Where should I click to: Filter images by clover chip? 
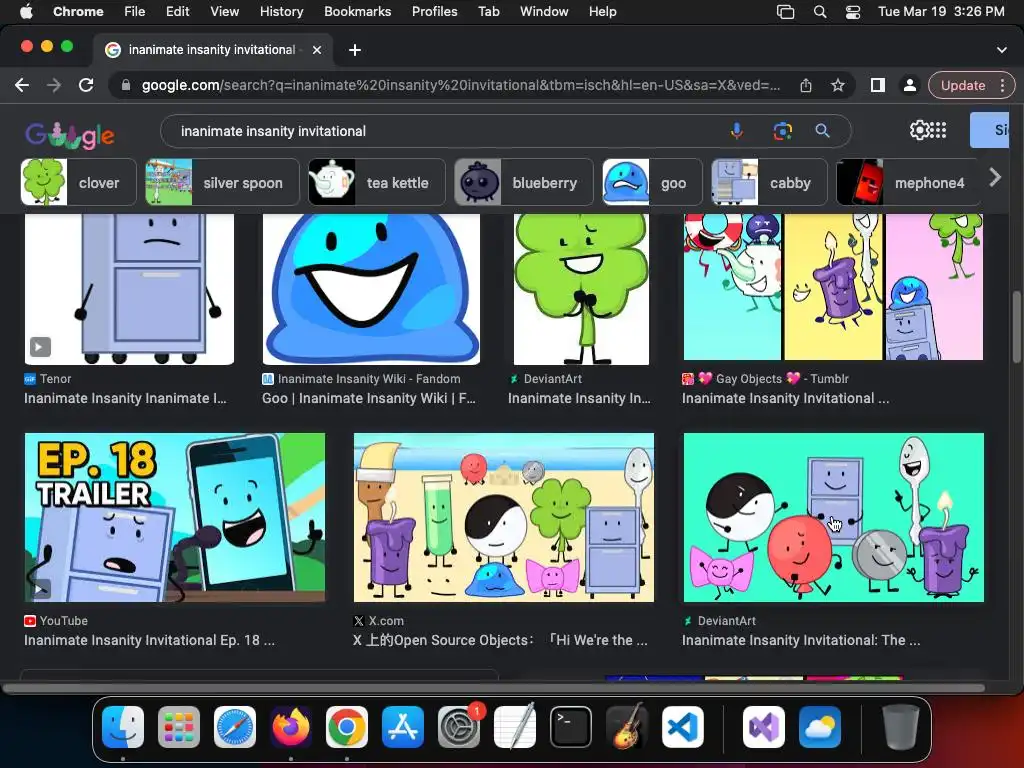point(78,182)
